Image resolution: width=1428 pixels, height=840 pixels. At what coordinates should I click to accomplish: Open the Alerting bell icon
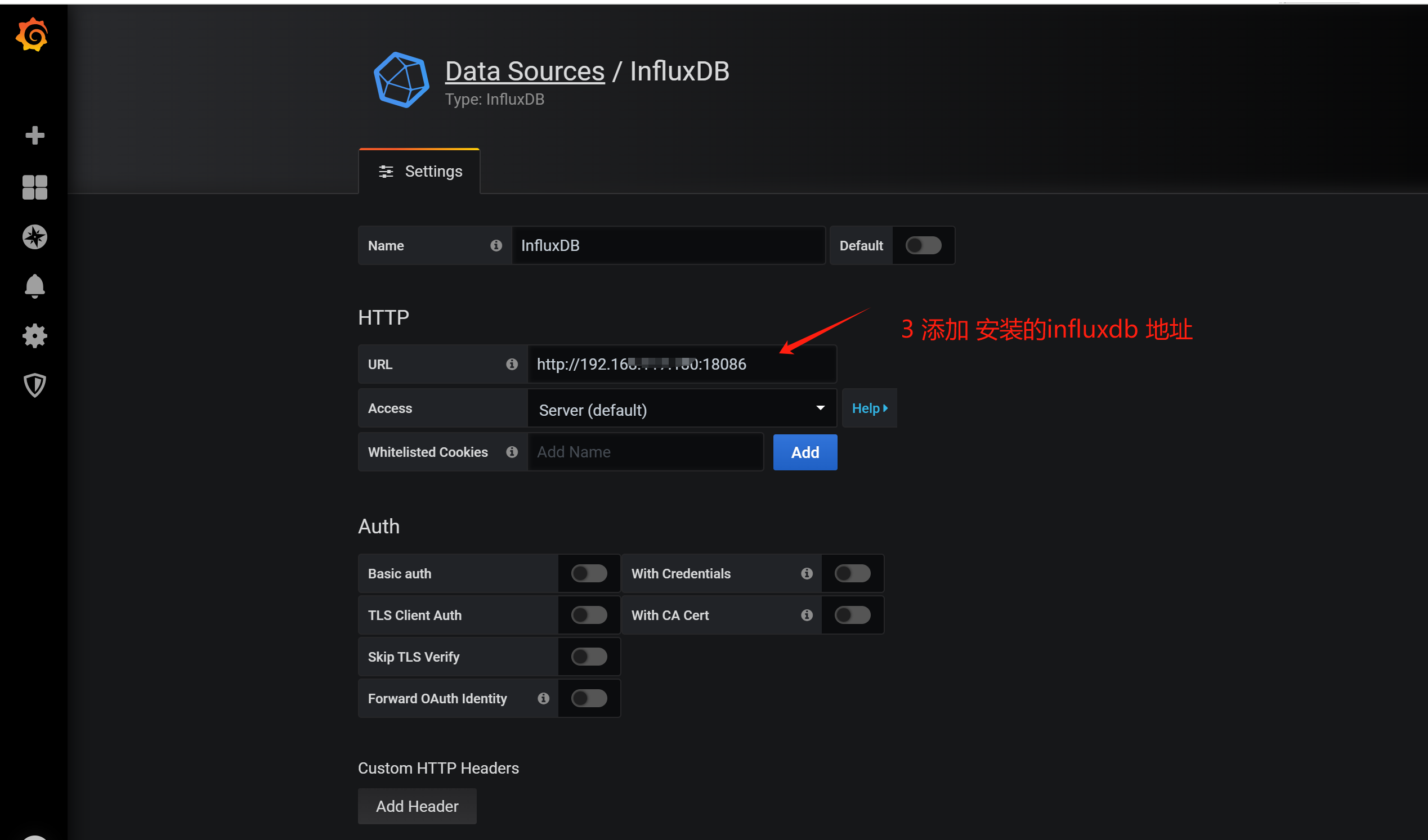pyautogui.click(x=34, y=286)
